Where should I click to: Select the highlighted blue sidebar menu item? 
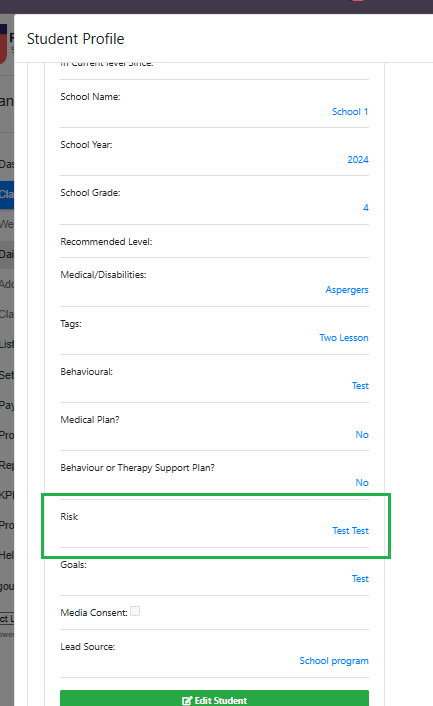click(x=7, y=195)
